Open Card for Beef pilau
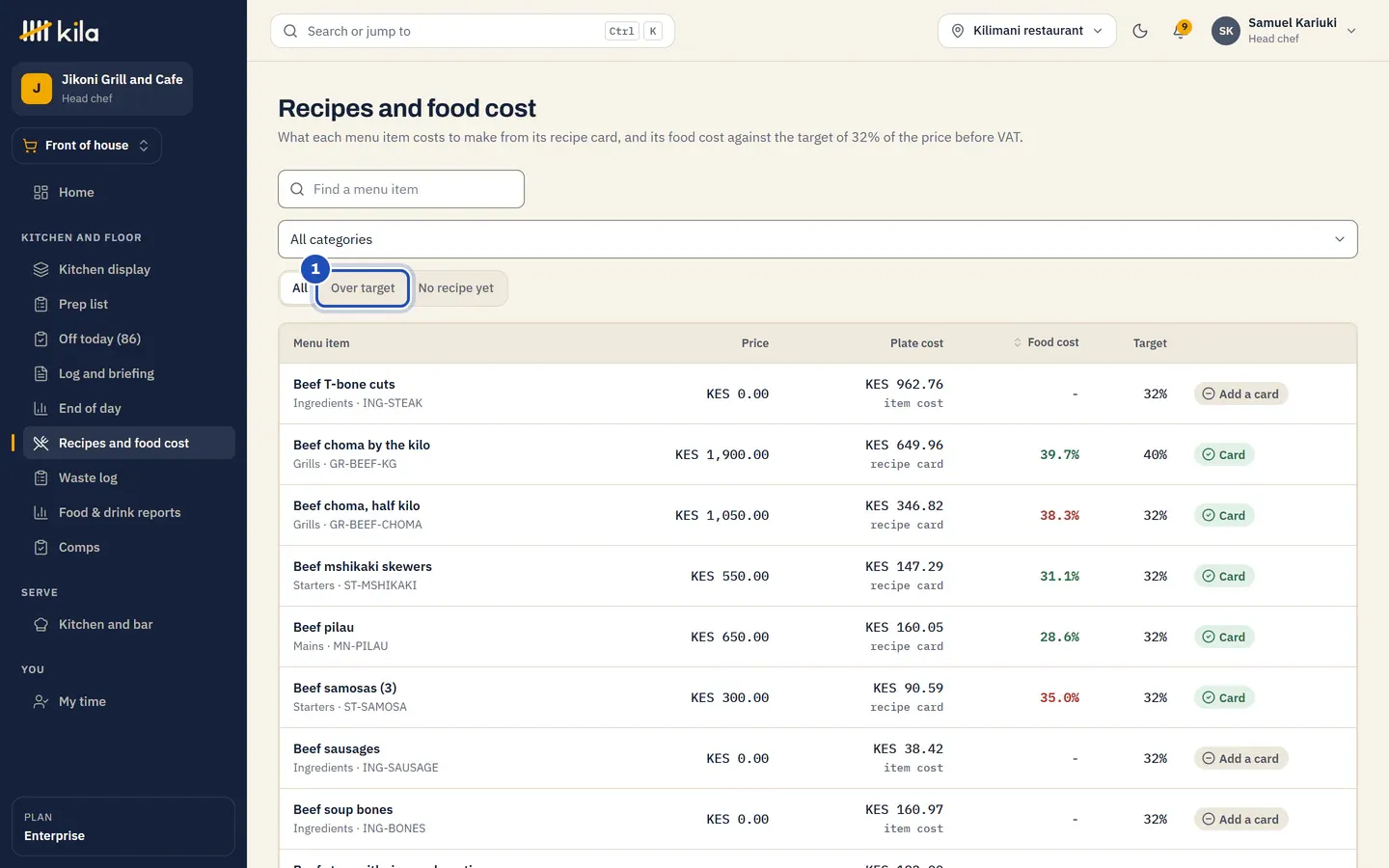The image size is (1389, 868). (x=1224, y=637)
